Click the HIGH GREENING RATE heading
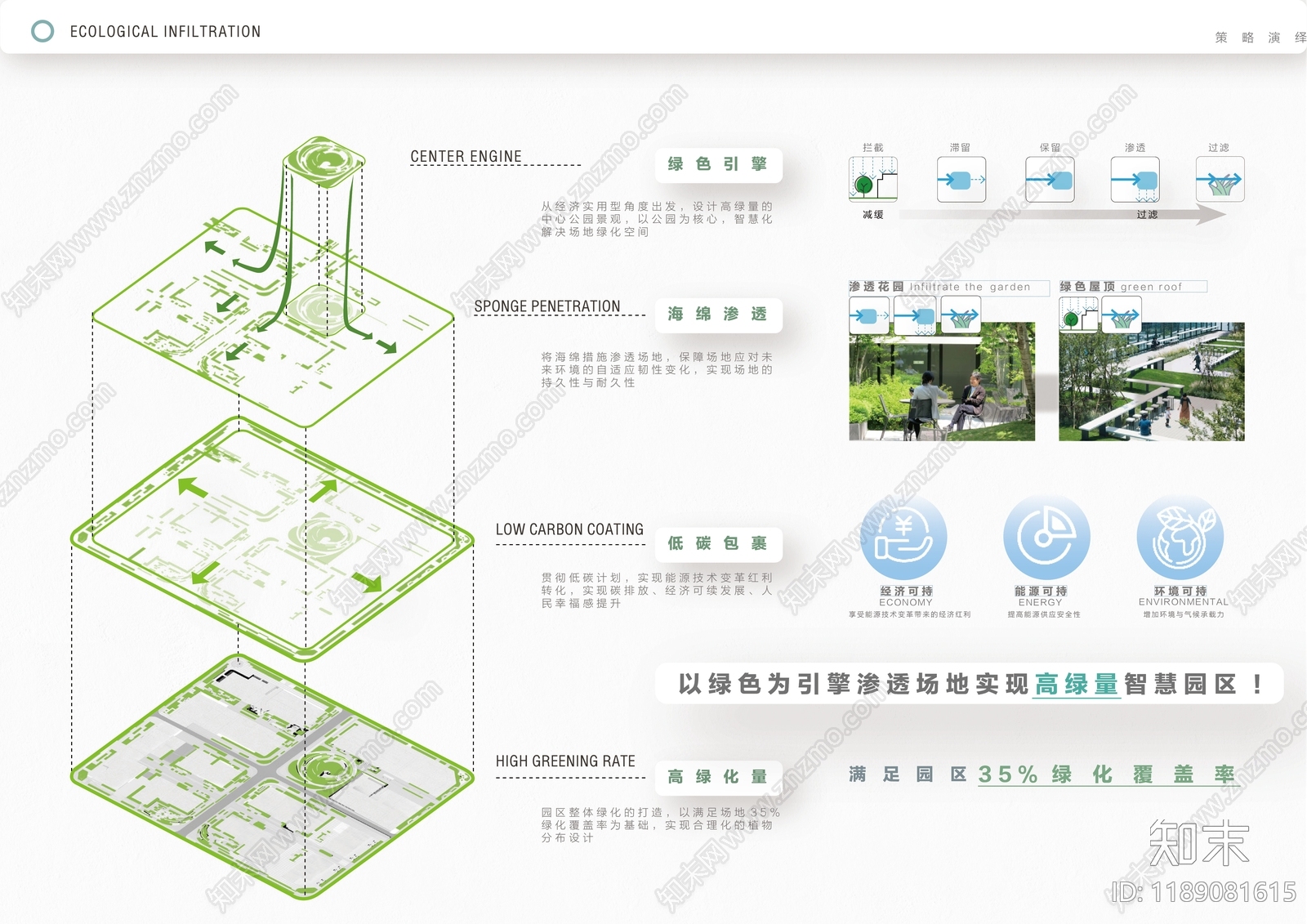The height and width of the screenshot is (924, 1307). point(565,761)
